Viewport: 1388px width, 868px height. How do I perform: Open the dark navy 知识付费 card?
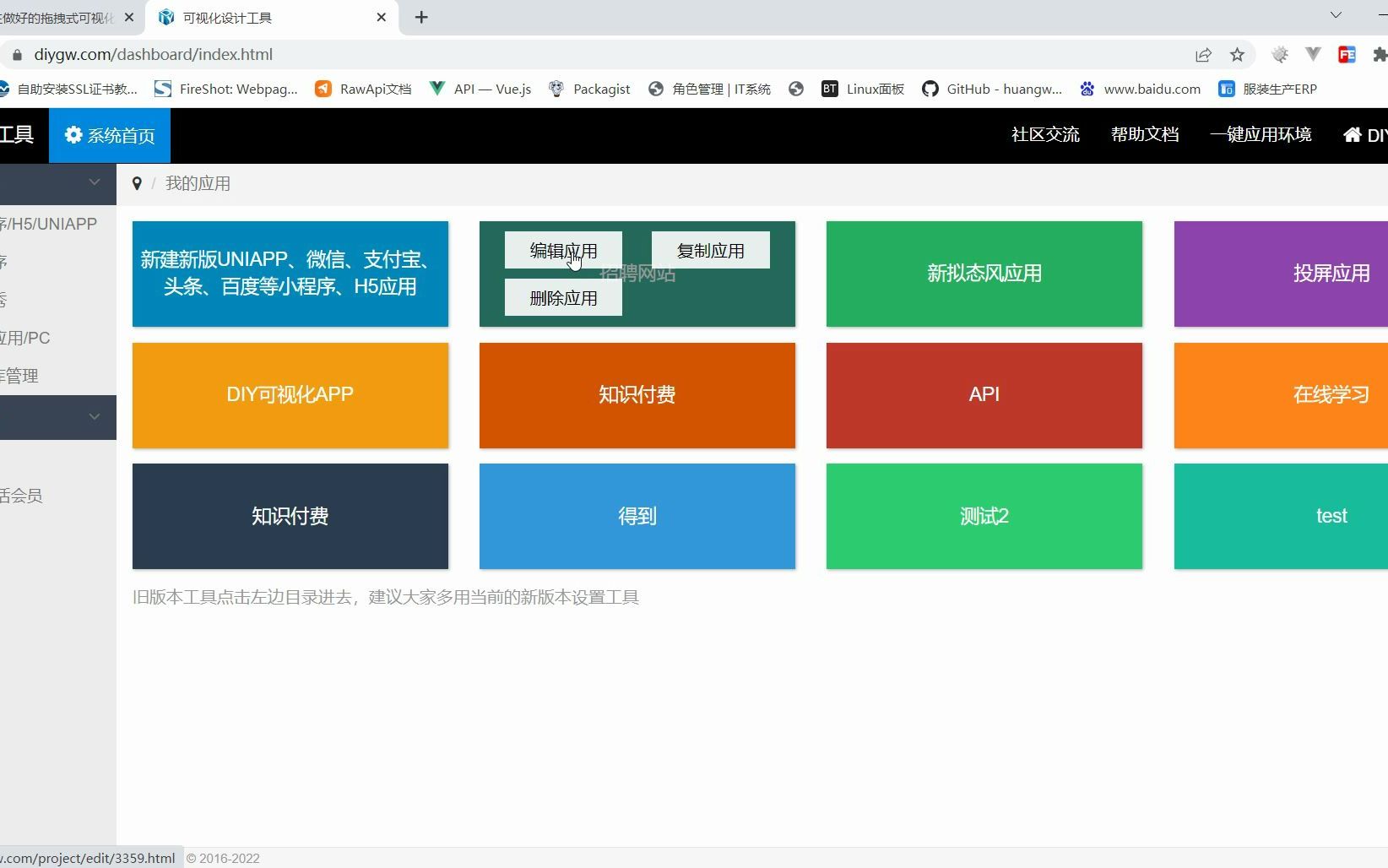point(290,516)
